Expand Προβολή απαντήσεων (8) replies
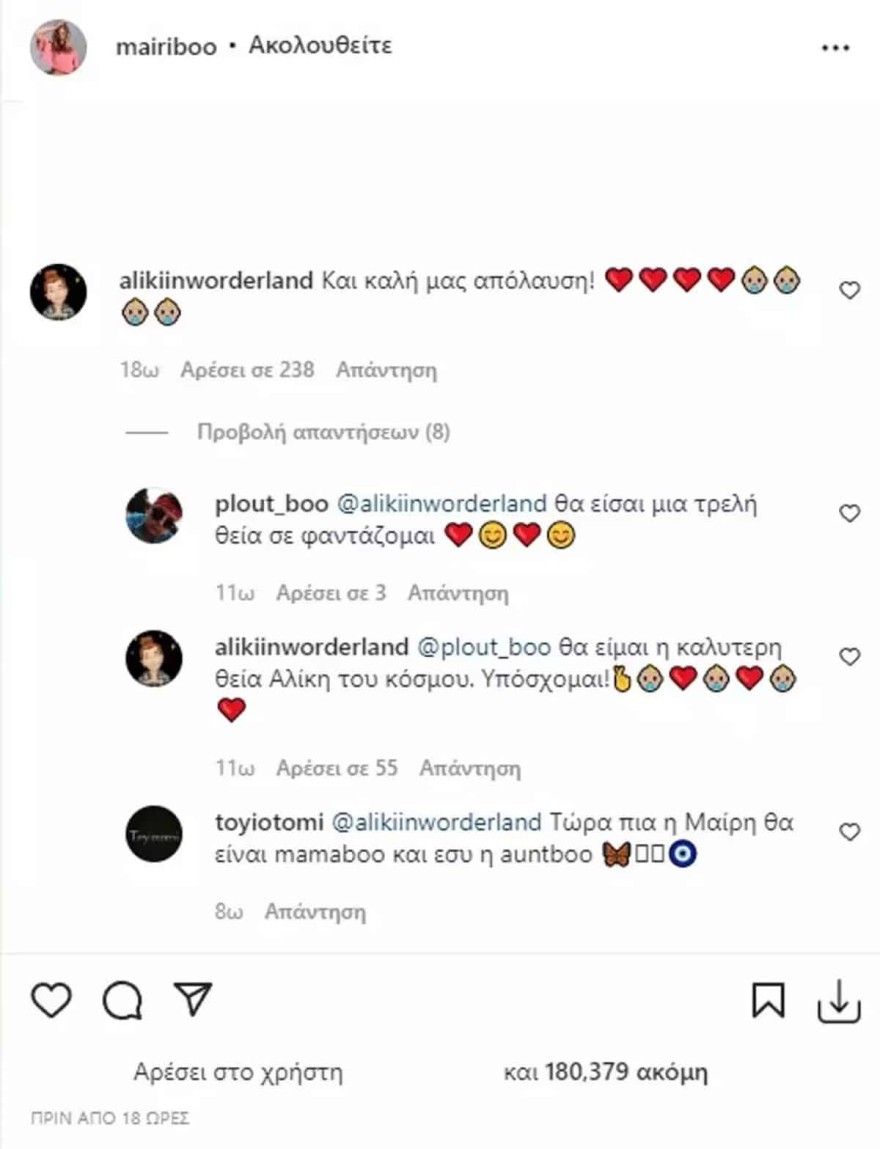 pos(323,433)
